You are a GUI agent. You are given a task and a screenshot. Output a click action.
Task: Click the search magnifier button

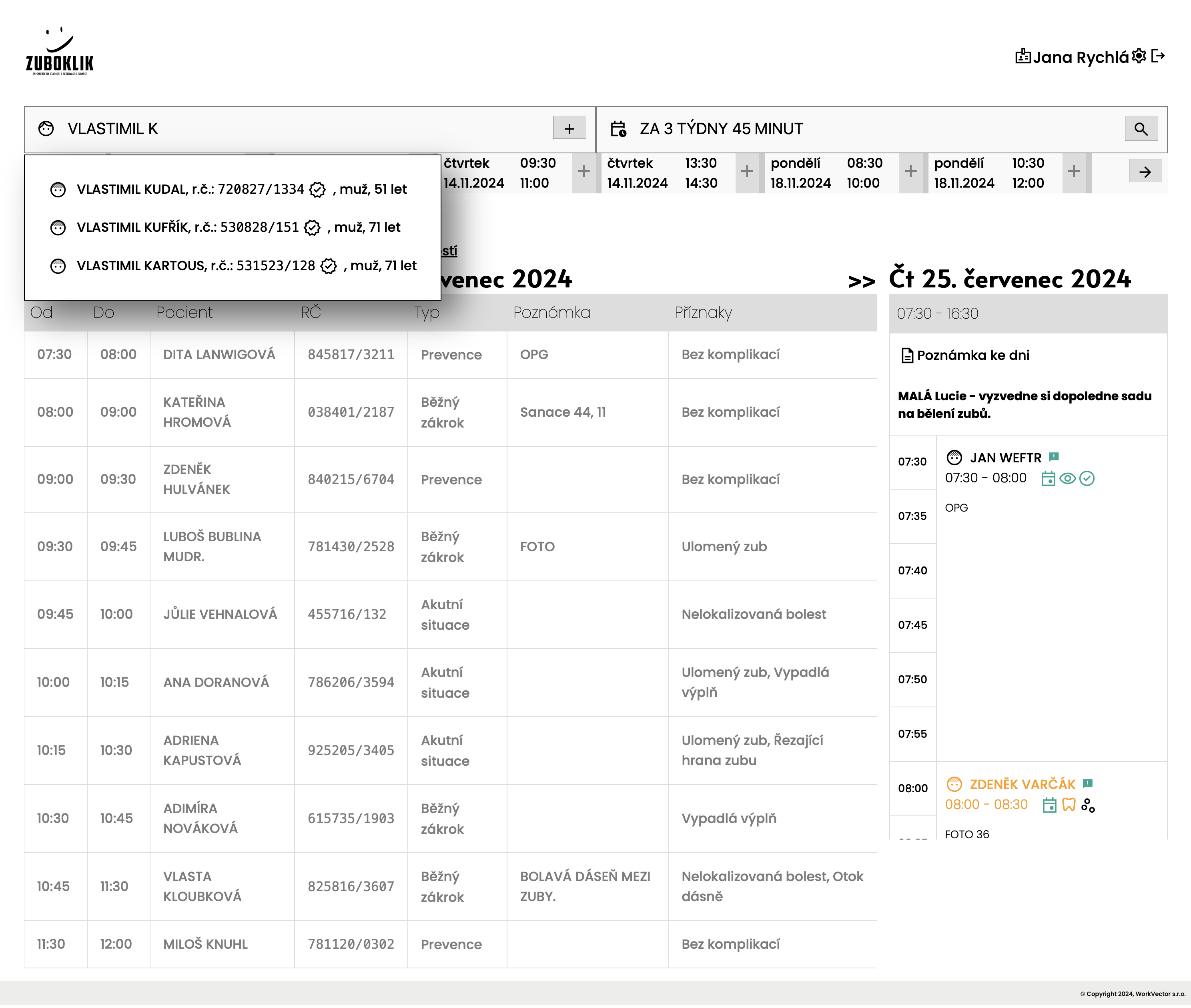pos(1141,129)
